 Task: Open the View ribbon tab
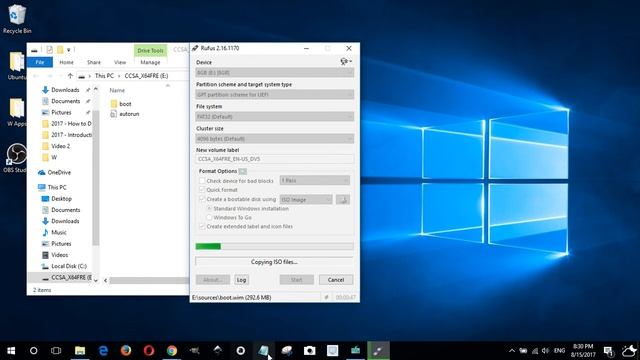point(120,62)
